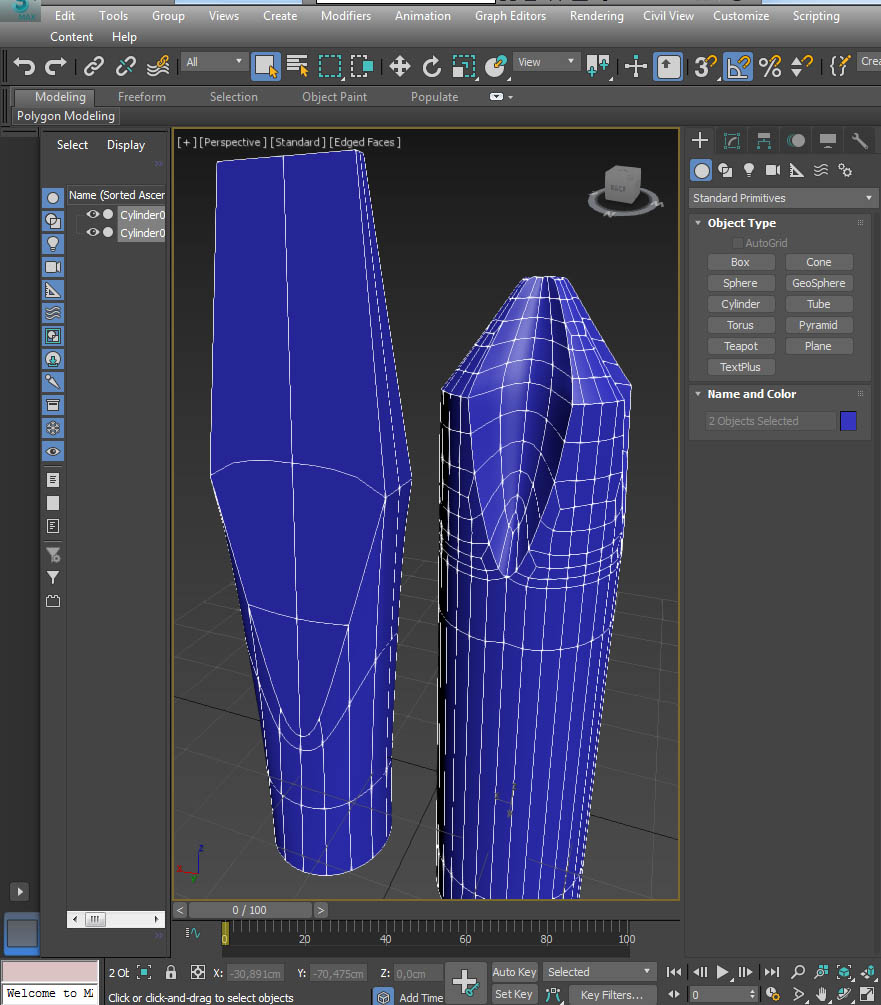
Task: Open the Modifiers menu
Action: [346, 16]
